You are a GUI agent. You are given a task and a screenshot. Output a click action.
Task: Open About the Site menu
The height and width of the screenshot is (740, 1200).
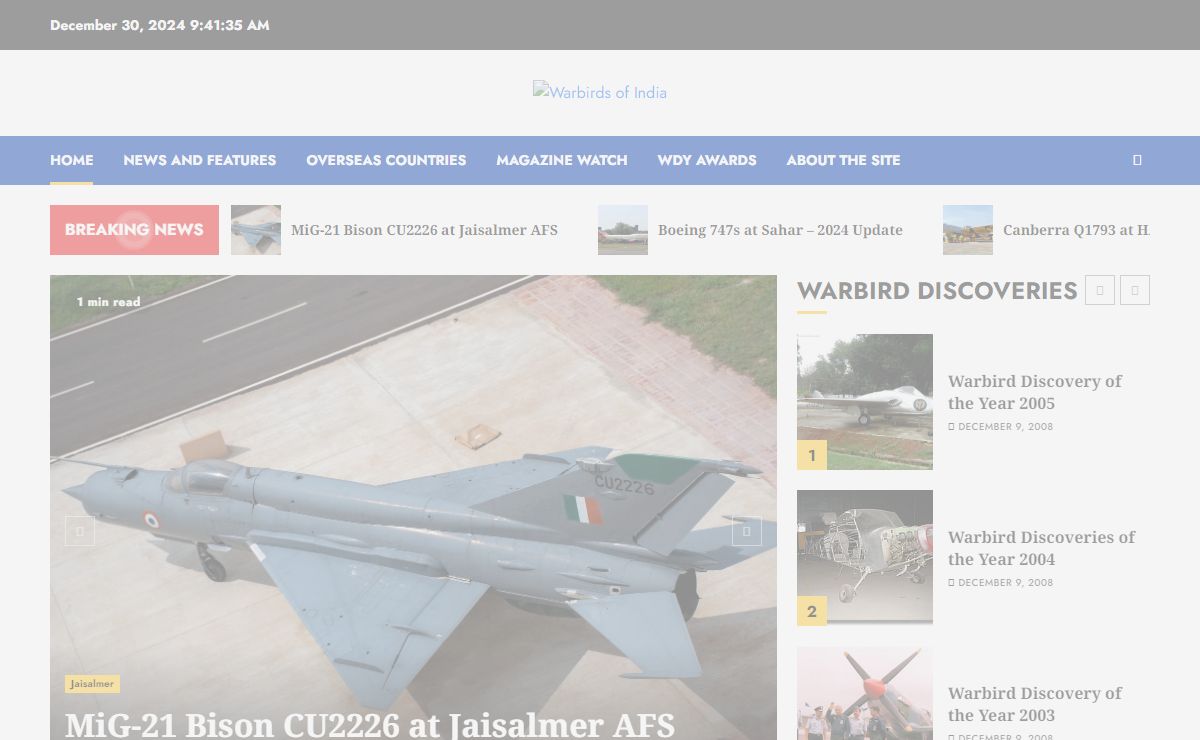(843, 160)
